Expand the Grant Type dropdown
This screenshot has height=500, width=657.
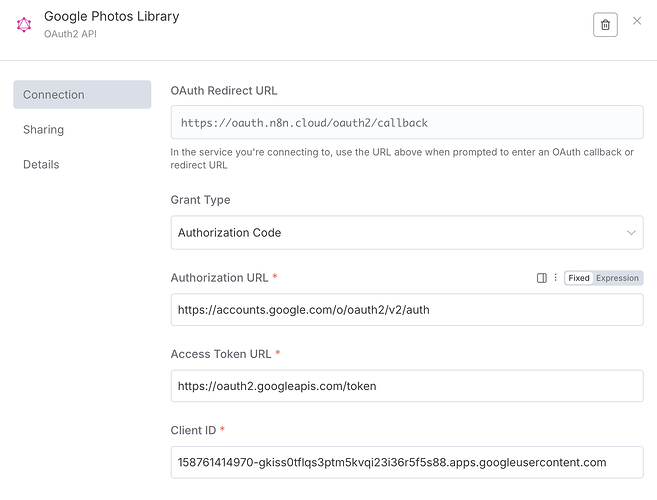407,233
